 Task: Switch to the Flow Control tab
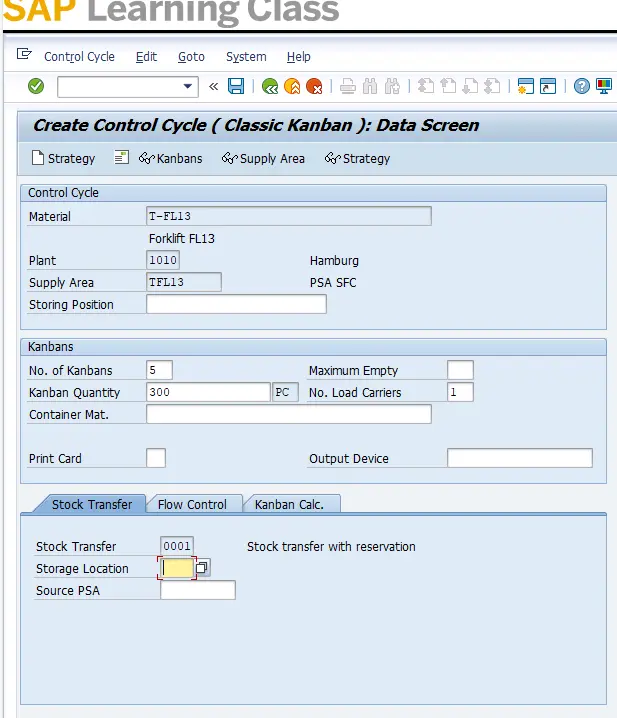pyautogui.click(x=192, y=504)
